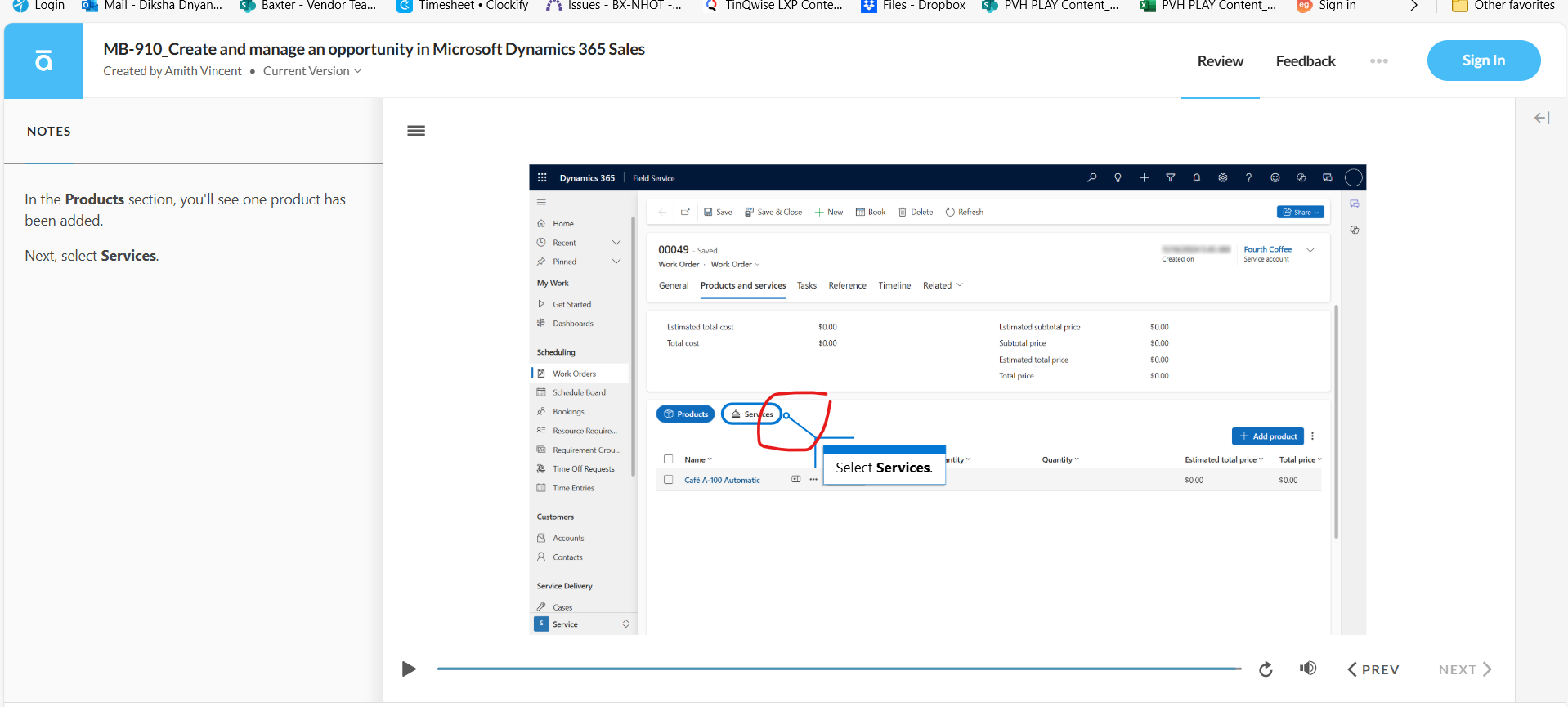Click the Sign In button
The image size is (1568, 707).
pyautogui.click(x=1484, y=60)
